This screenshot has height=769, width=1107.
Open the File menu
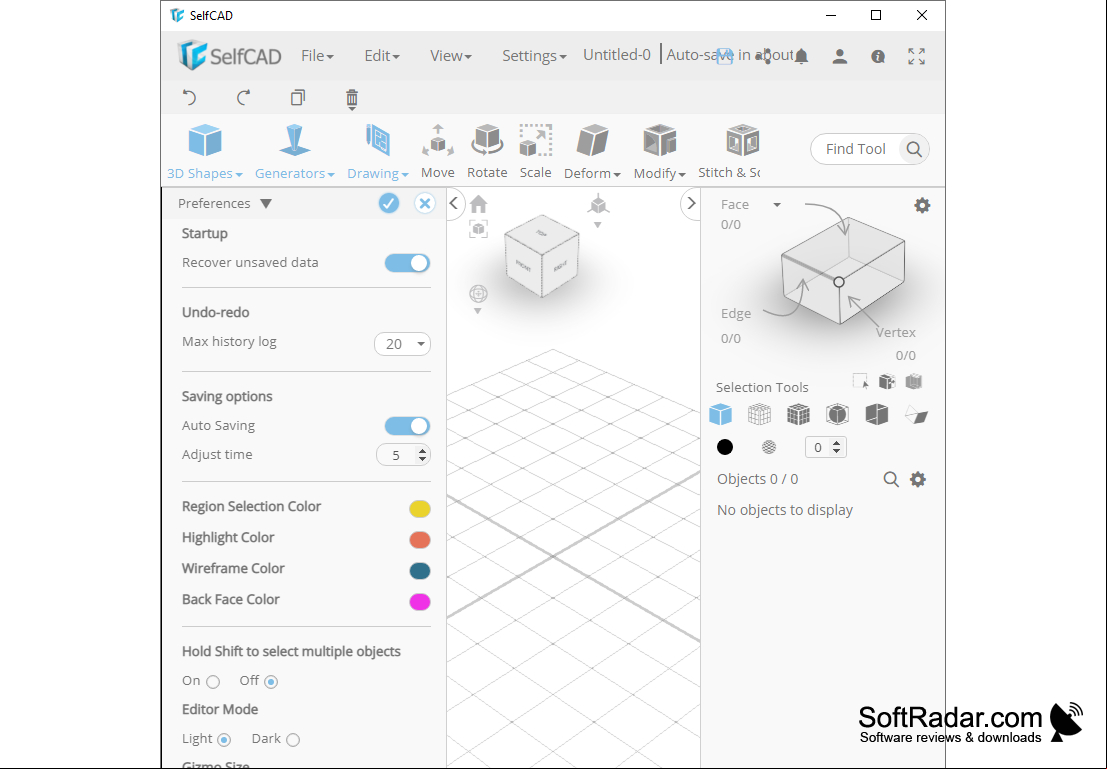[x=317, y=56]
